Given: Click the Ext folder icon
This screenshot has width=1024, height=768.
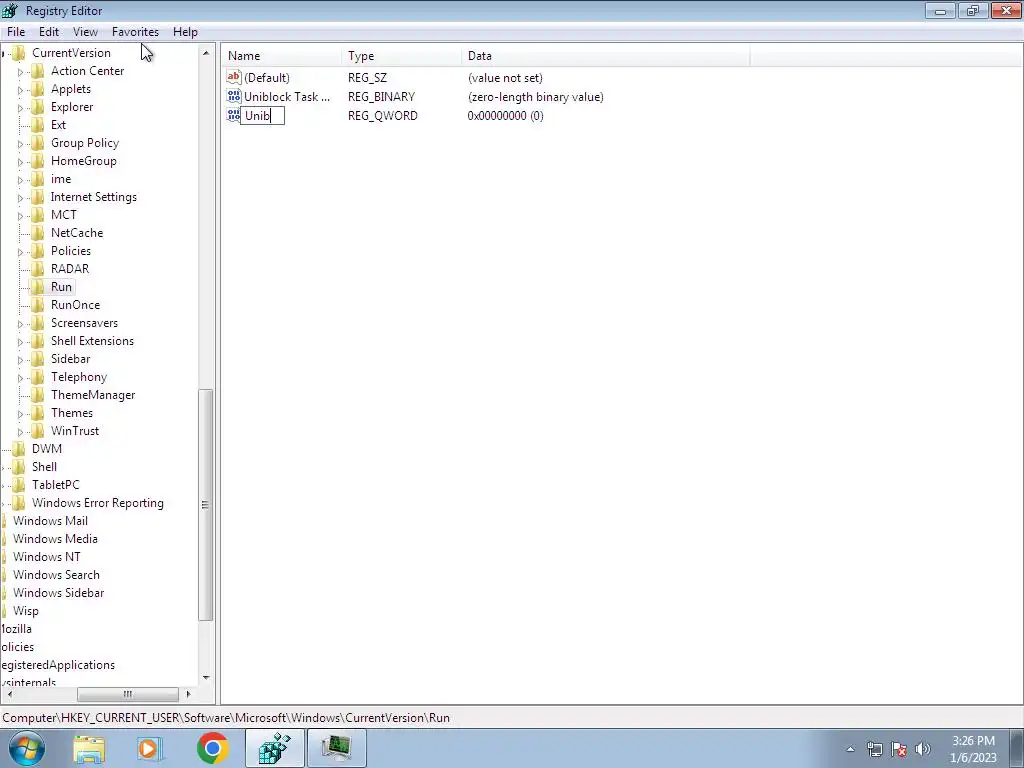Looking at the screenshot, I should pos(38,125).
